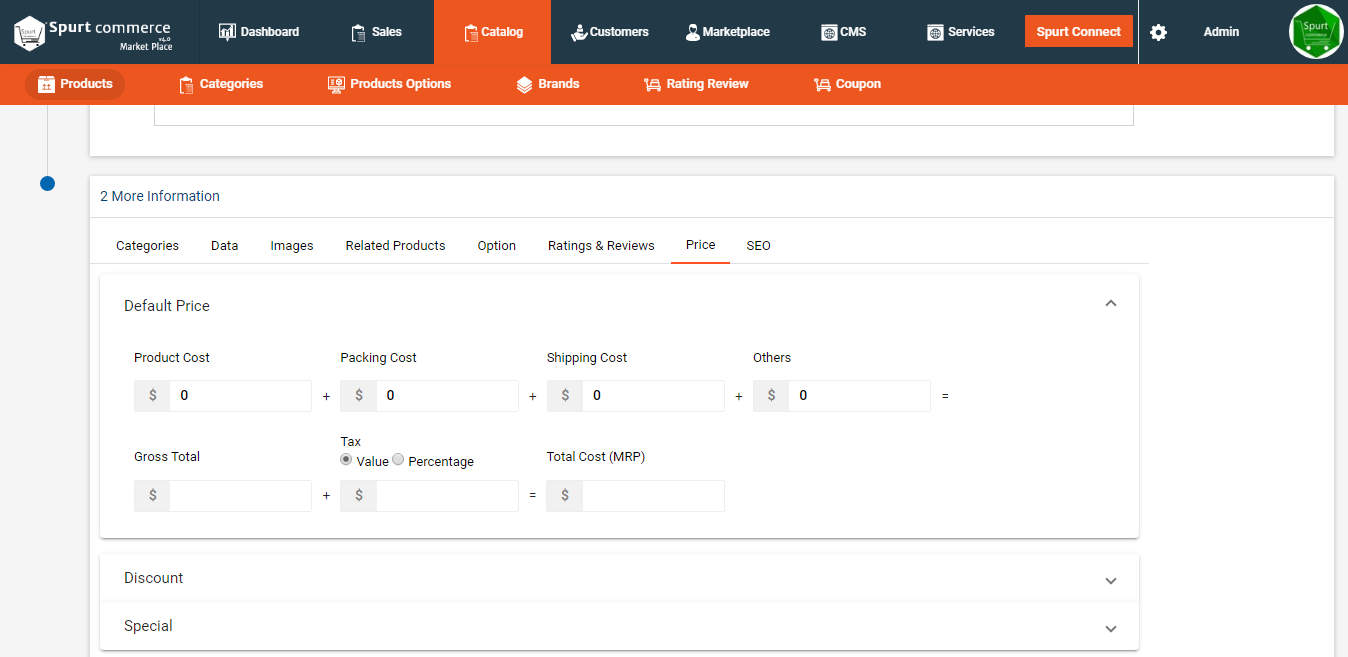Switch to the Data tab
This screenshot has height=657, width=1348.
(x=224, y=245)
